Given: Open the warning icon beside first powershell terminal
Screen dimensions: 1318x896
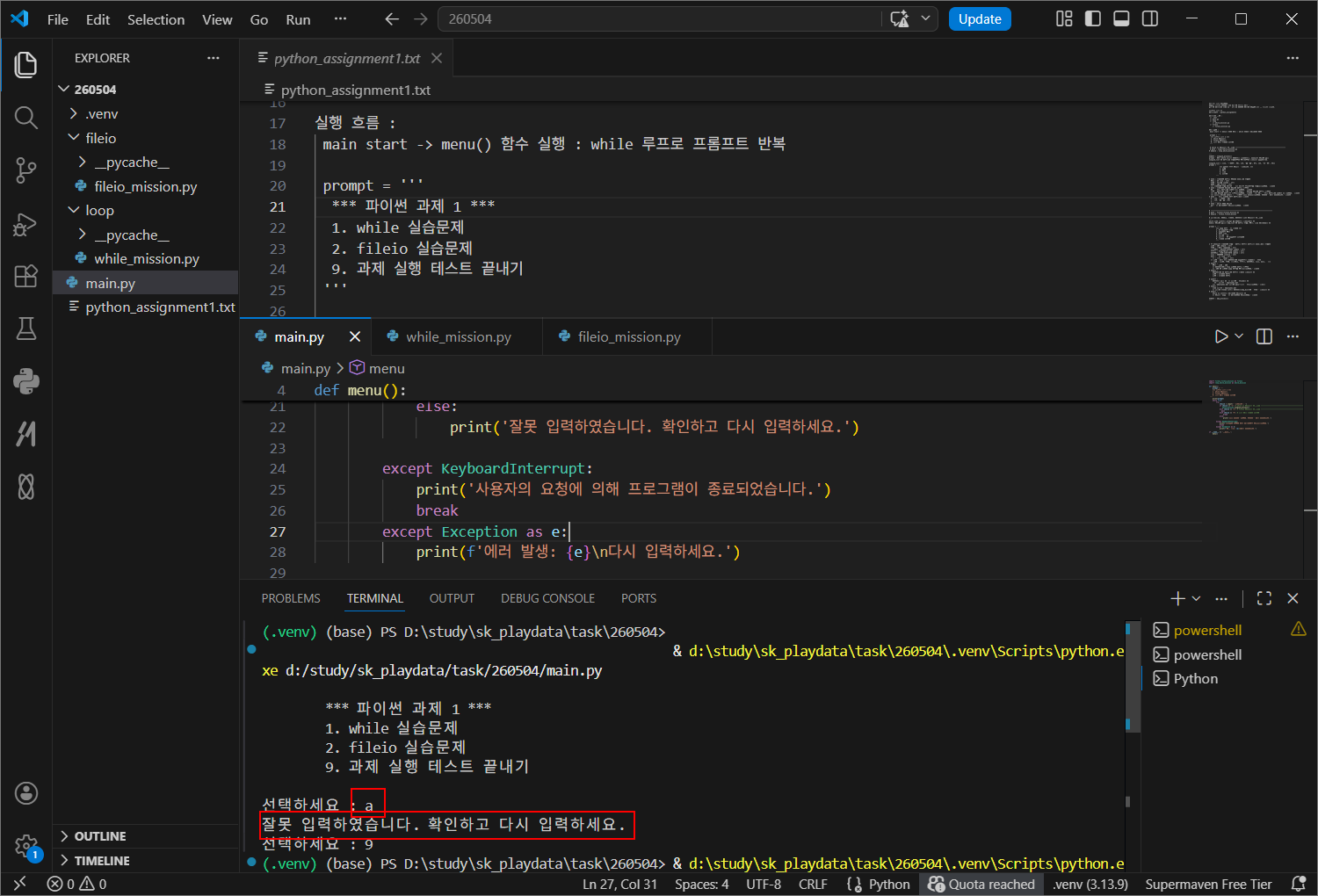Looking at the screenshot, I should tap(1298, 630).
